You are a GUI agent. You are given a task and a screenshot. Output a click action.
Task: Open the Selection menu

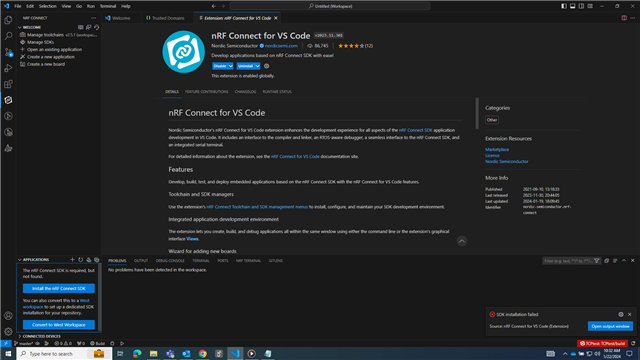point(47,6)
